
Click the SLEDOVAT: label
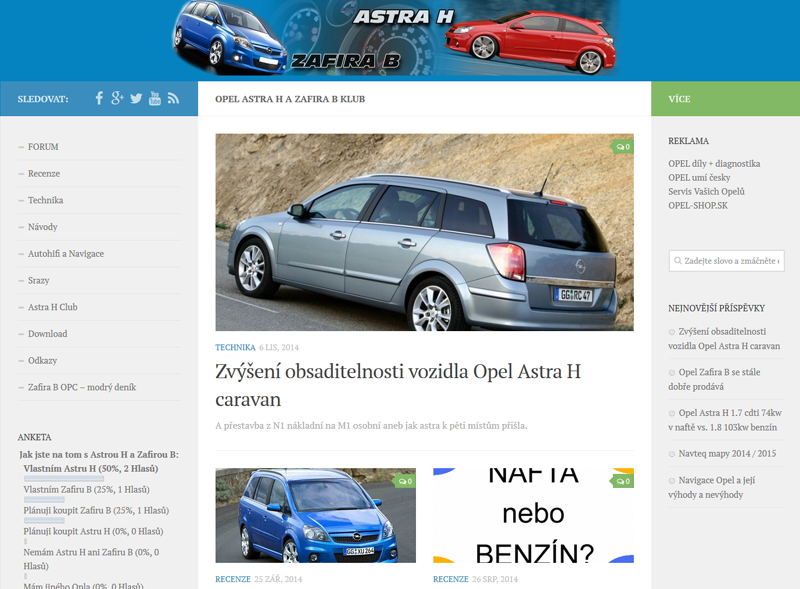[x=43, y=99]
